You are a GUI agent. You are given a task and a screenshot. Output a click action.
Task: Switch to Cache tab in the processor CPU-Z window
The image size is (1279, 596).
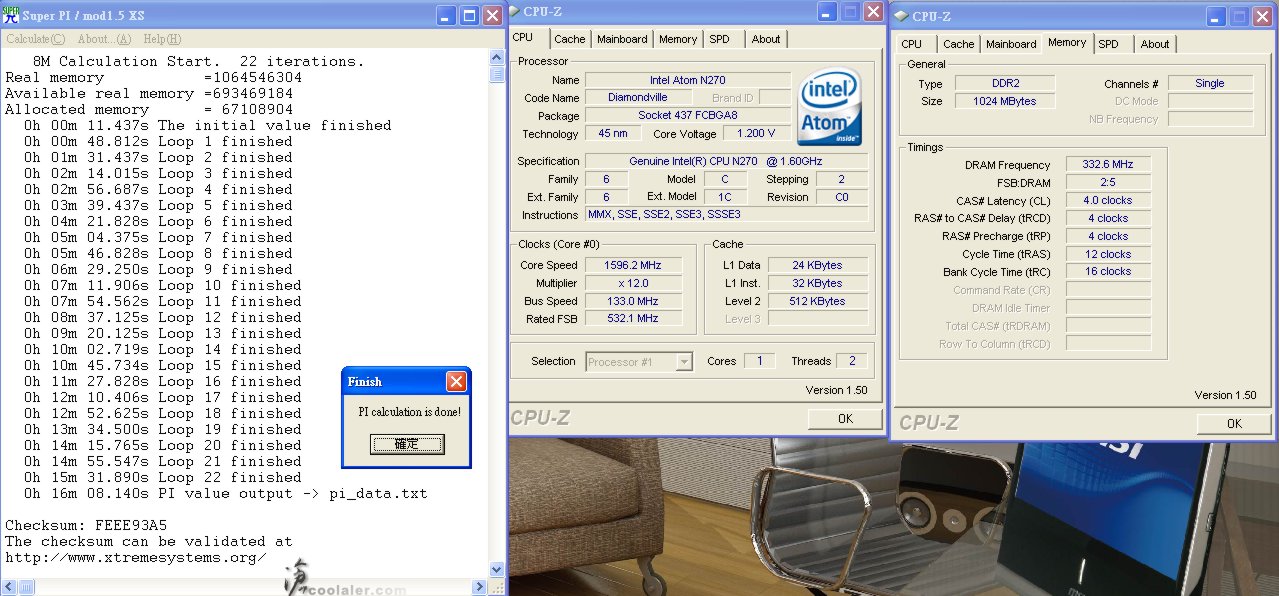(x=569, y=39)
